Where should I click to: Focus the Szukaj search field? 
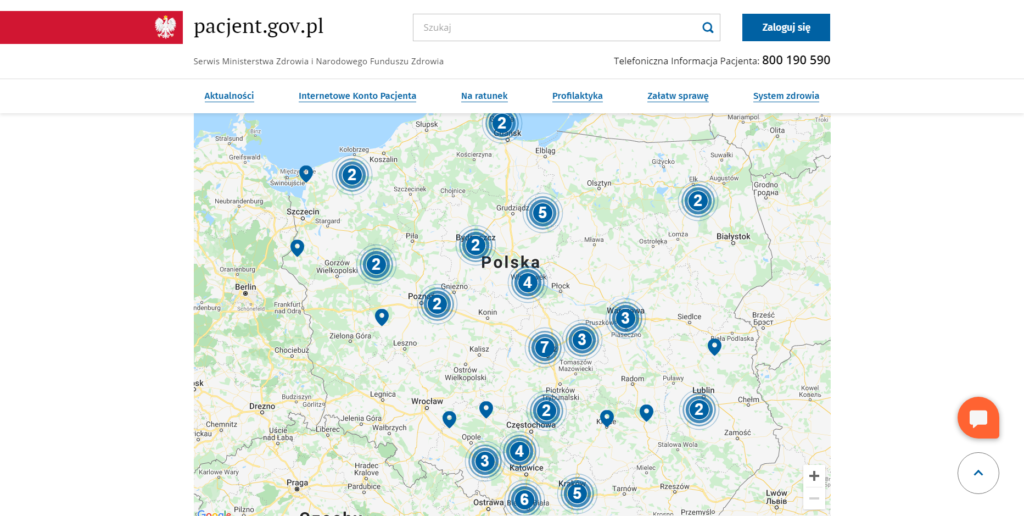tap(555, 28)
